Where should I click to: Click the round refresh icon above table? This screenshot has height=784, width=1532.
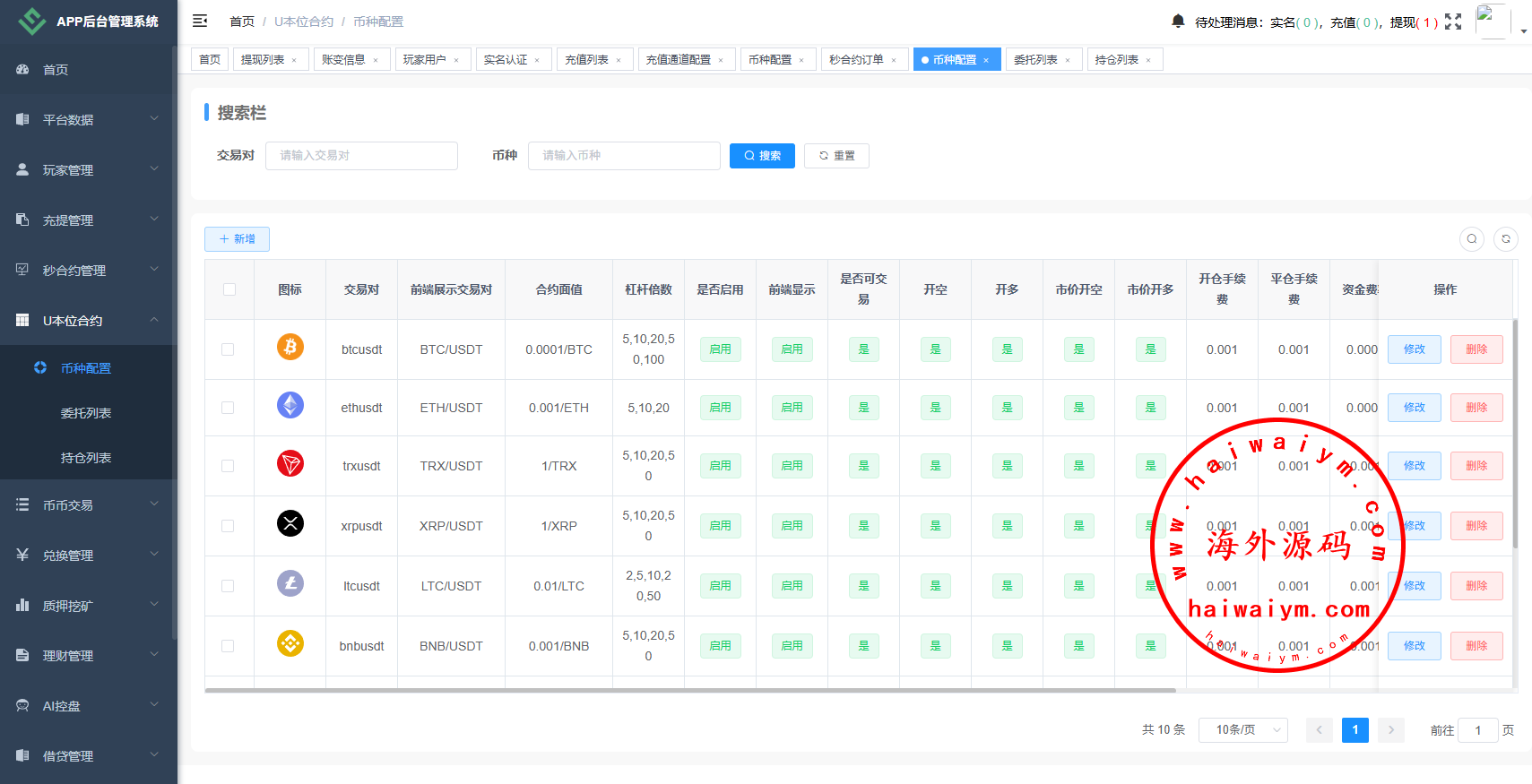coord(1506,239)
